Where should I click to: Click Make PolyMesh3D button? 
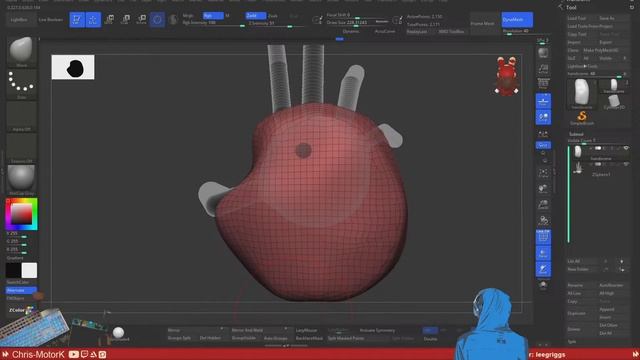point(606,50)
